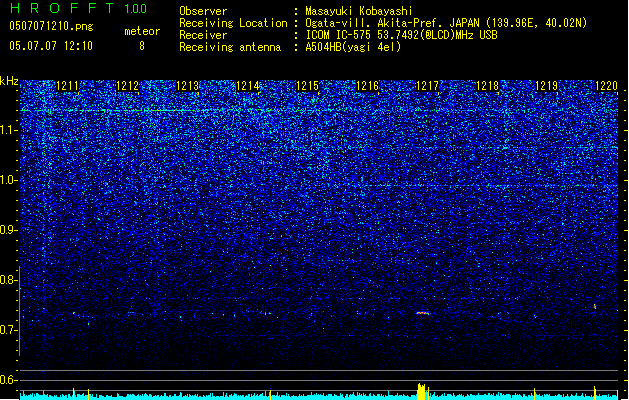629x400 pixels.
Task: Click the 1.1 kHz axis label
Action: pyautogui.click(x=9, y=130)
